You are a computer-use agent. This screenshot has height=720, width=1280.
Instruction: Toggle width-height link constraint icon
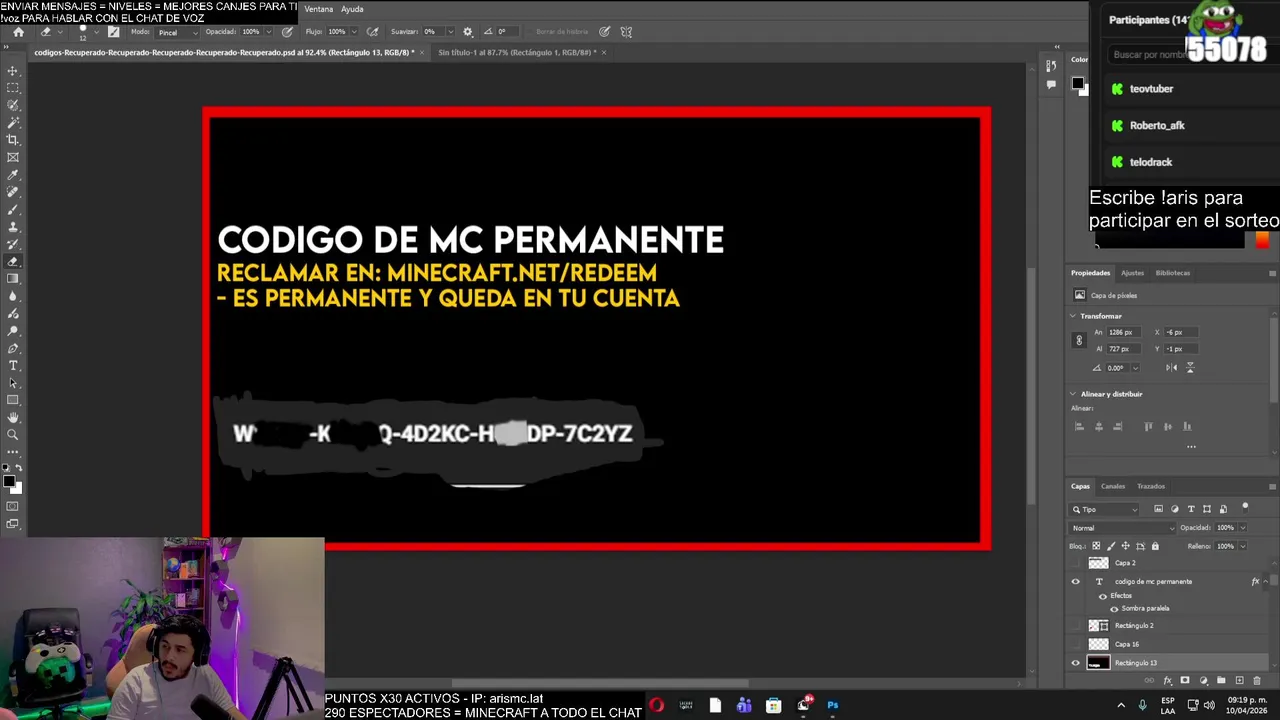pyautogui.click(x=1079, y=340)
